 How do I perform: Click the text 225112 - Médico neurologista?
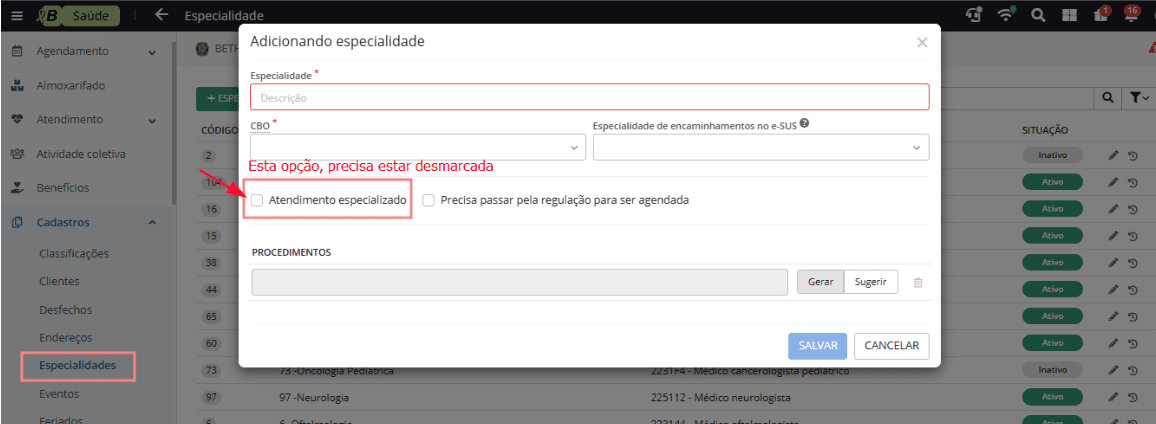tap(720, 397)
